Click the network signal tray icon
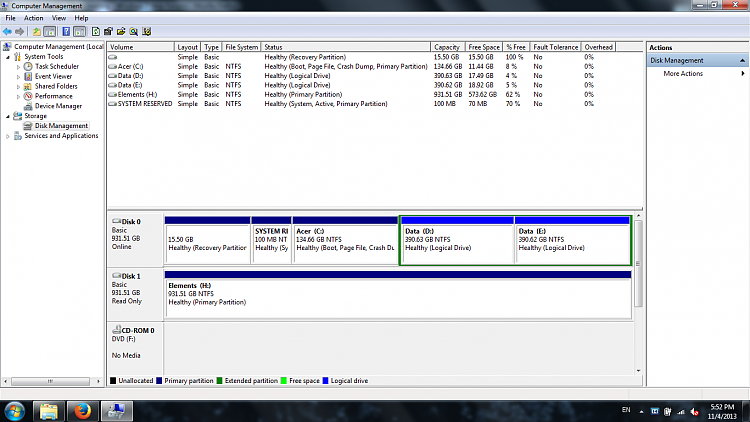 (x=681, y=411)
